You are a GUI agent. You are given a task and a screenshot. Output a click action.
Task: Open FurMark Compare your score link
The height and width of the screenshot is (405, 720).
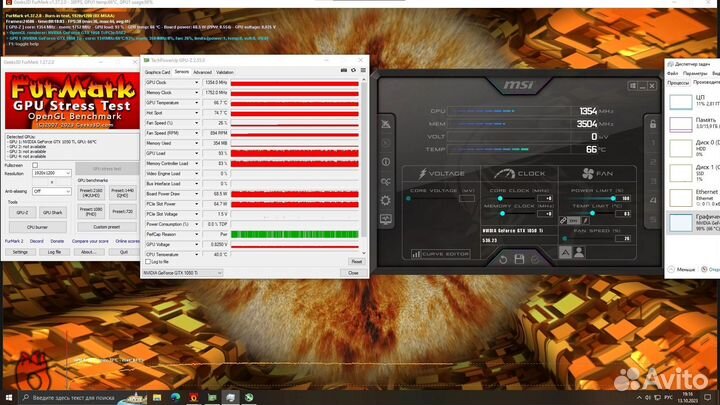click(90, 241)
